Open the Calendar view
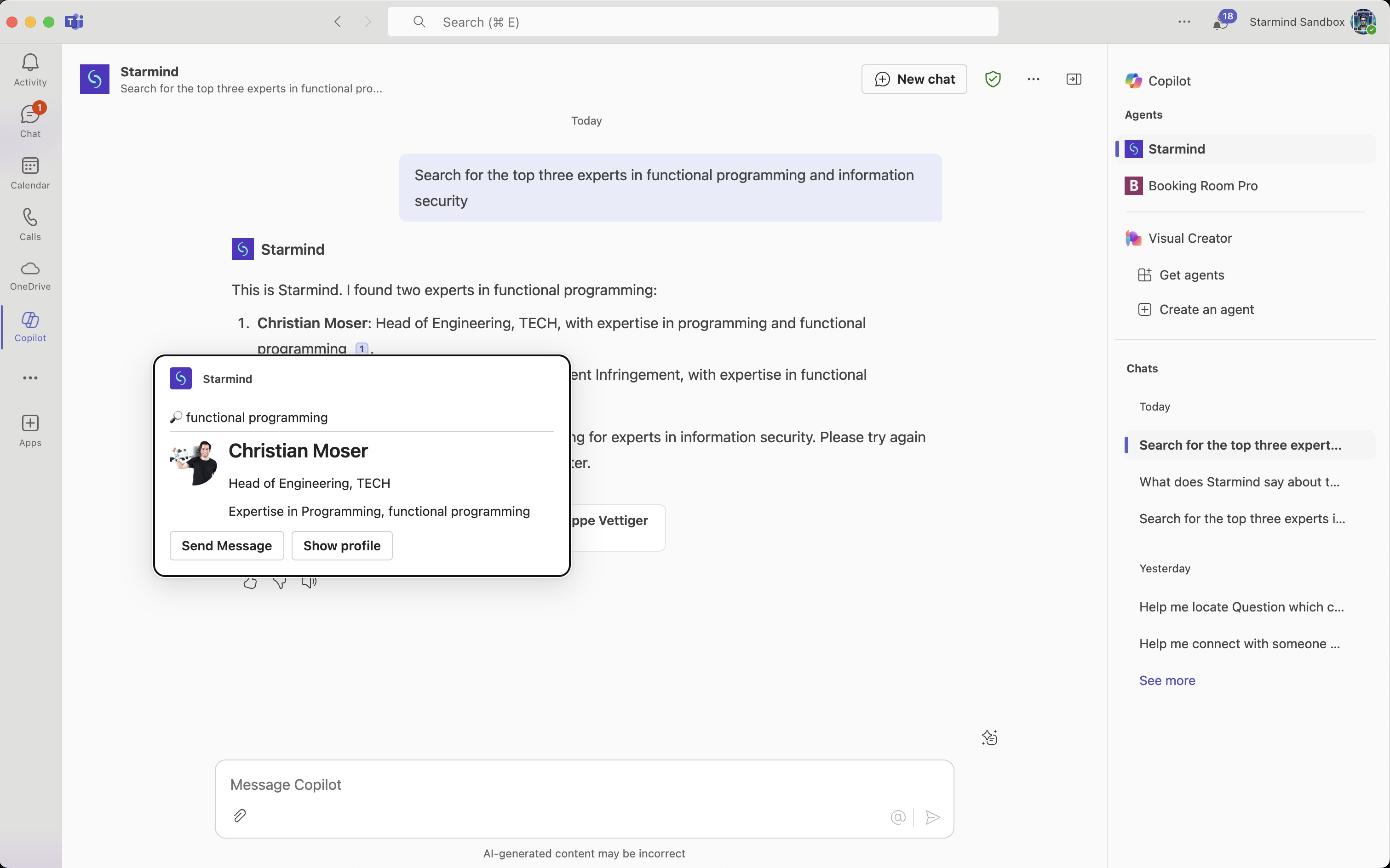This screenshot has height=868, width=1390. 30,172
